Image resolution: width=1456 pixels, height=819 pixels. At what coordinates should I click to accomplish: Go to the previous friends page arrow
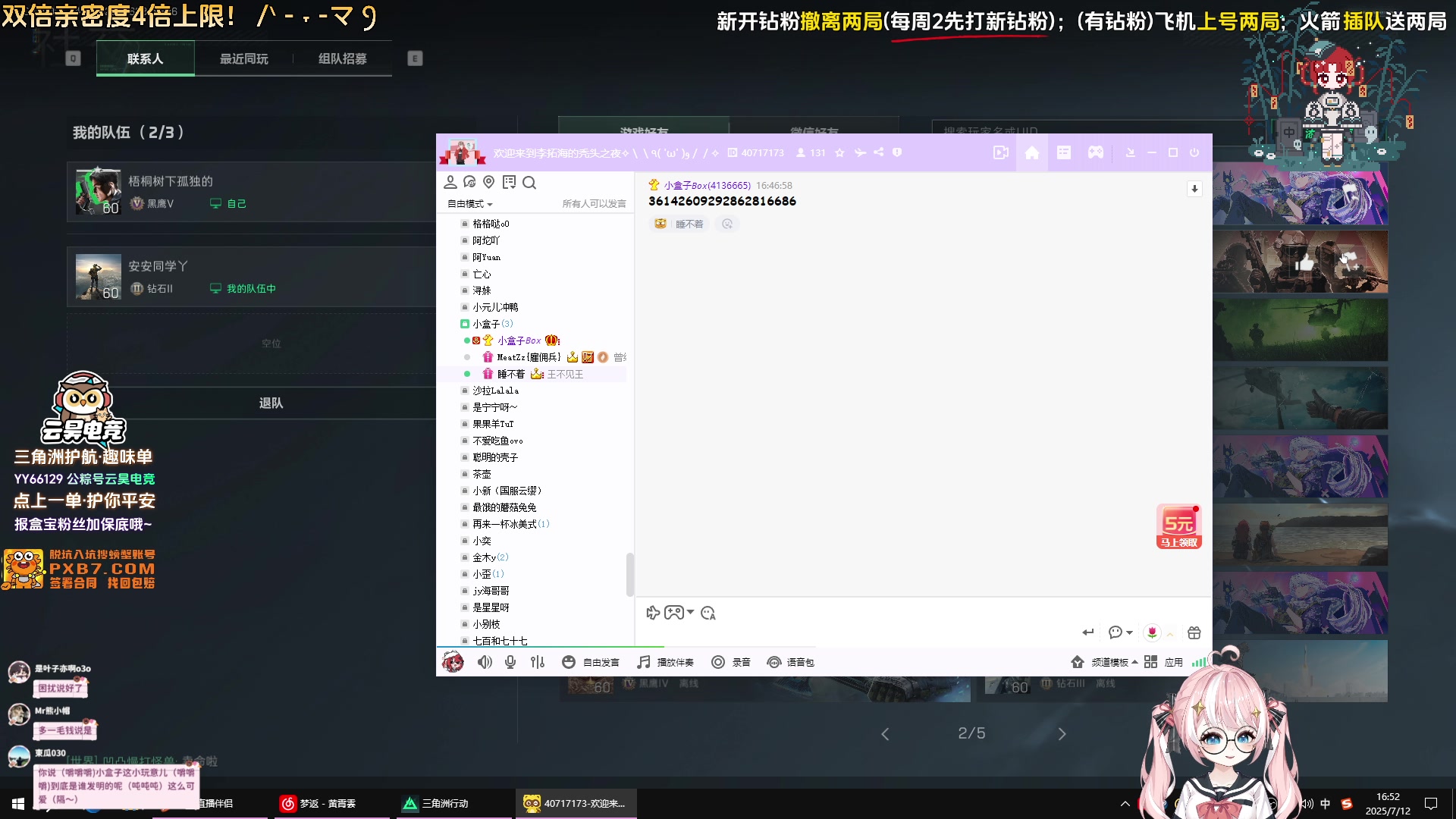(885, 733)
